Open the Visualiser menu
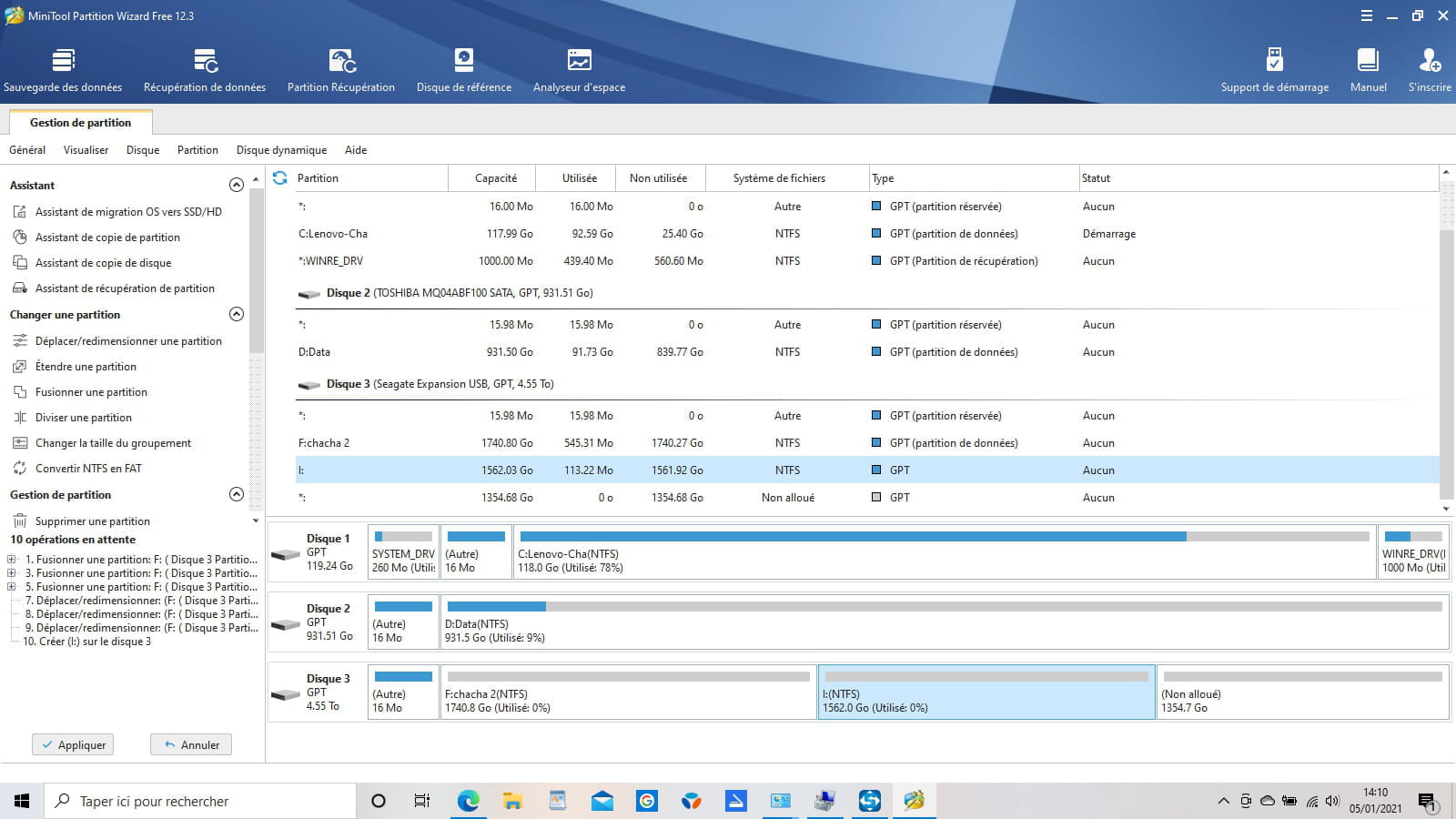The width and height of the screenshot is (1456, 819). pyautogui.click(x=86, y=150)
